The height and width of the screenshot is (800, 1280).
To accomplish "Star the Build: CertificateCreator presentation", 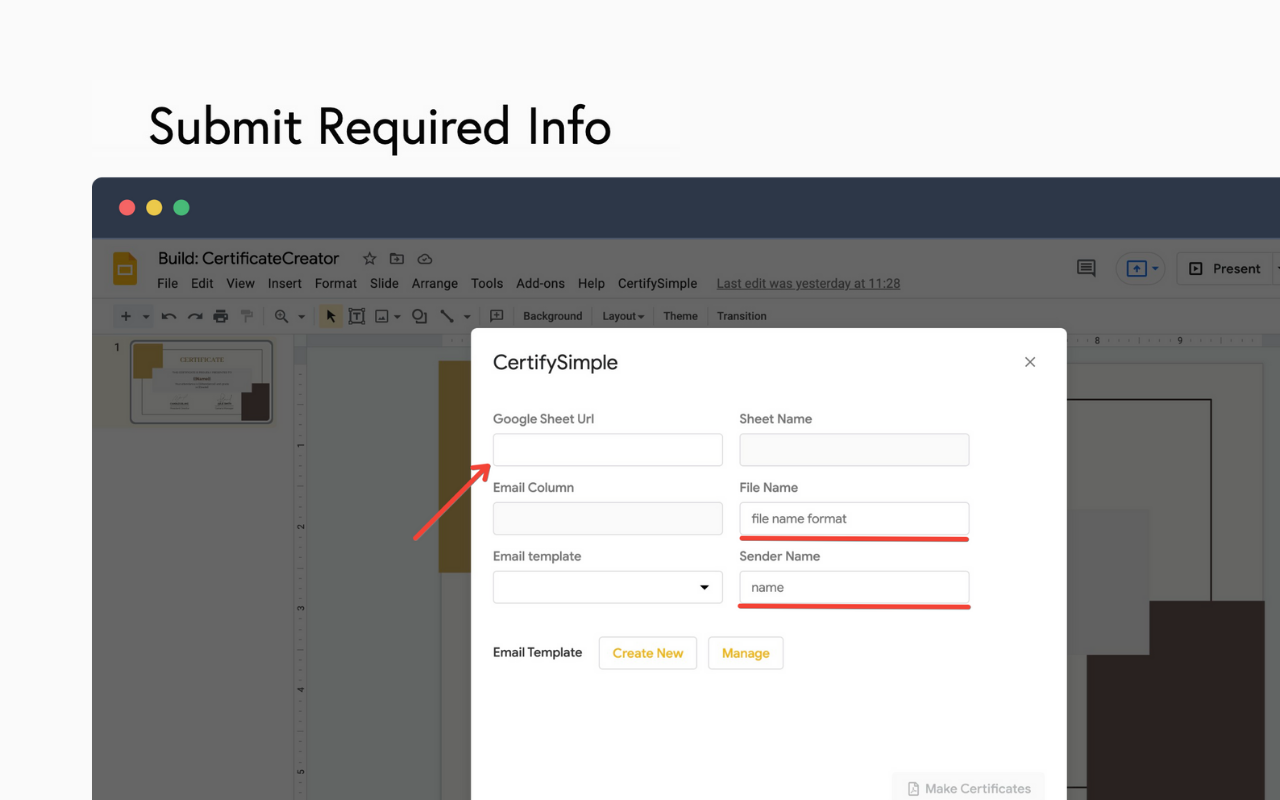I will (369, 259).
